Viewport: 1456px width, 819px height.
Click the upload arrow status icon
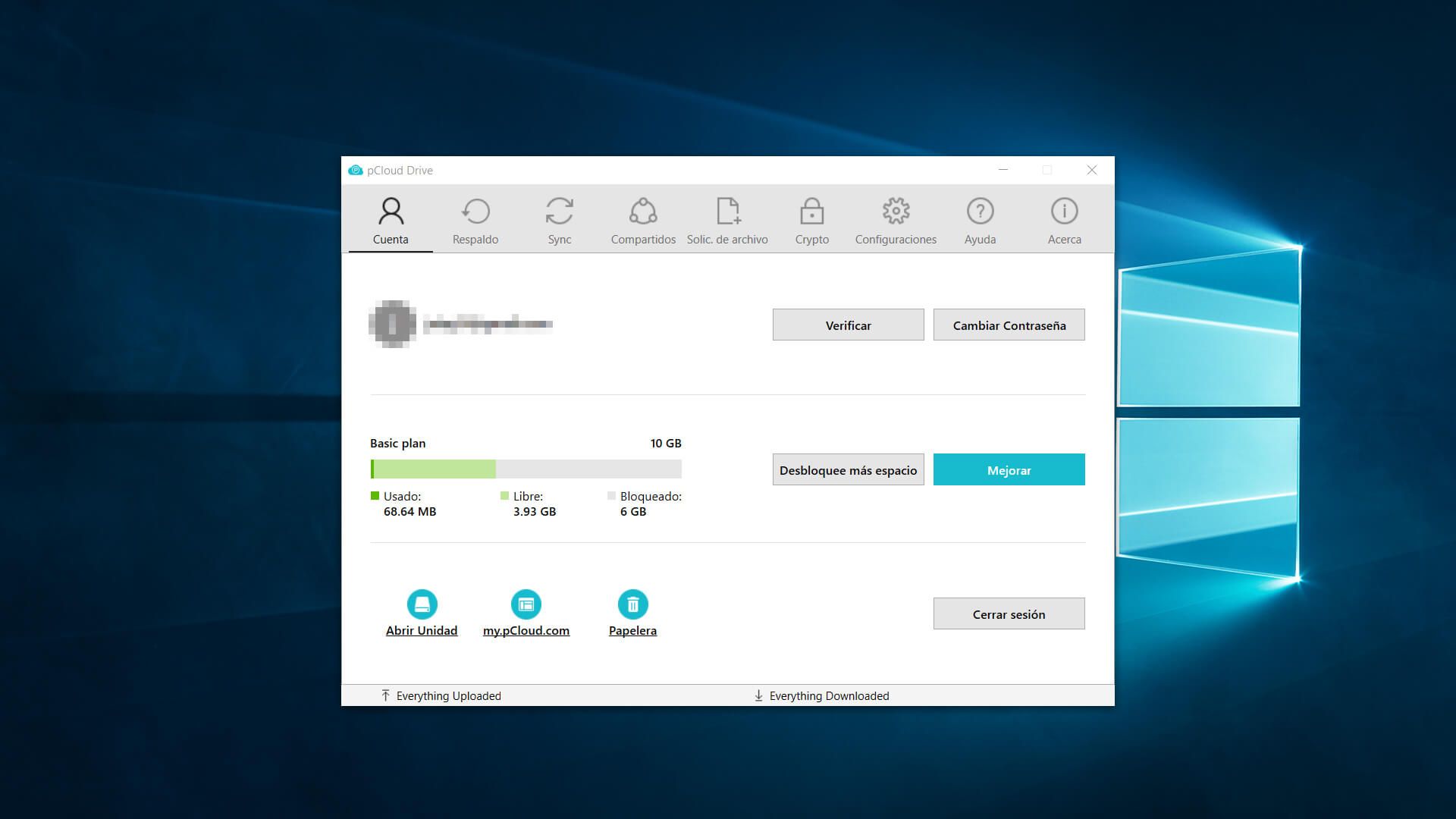pyautogui.click(x=385, y=695)
